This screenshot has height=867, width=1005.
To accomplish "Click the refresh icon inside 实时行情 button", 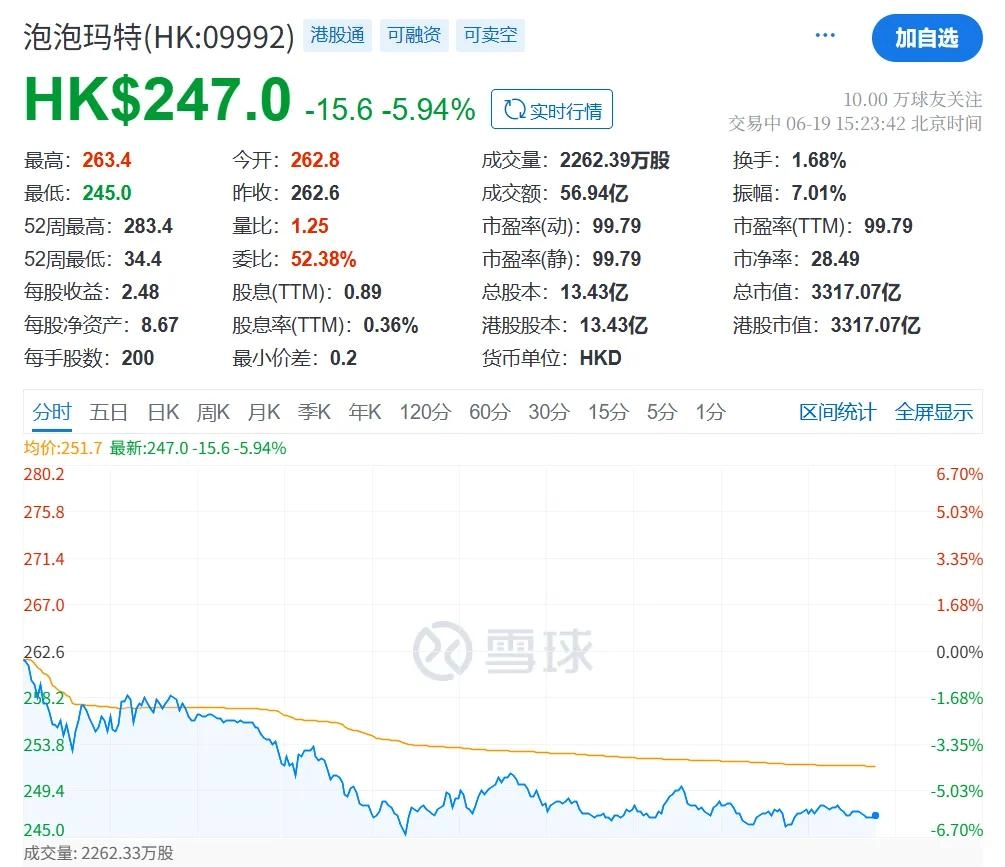I will (x=516, y=110).
